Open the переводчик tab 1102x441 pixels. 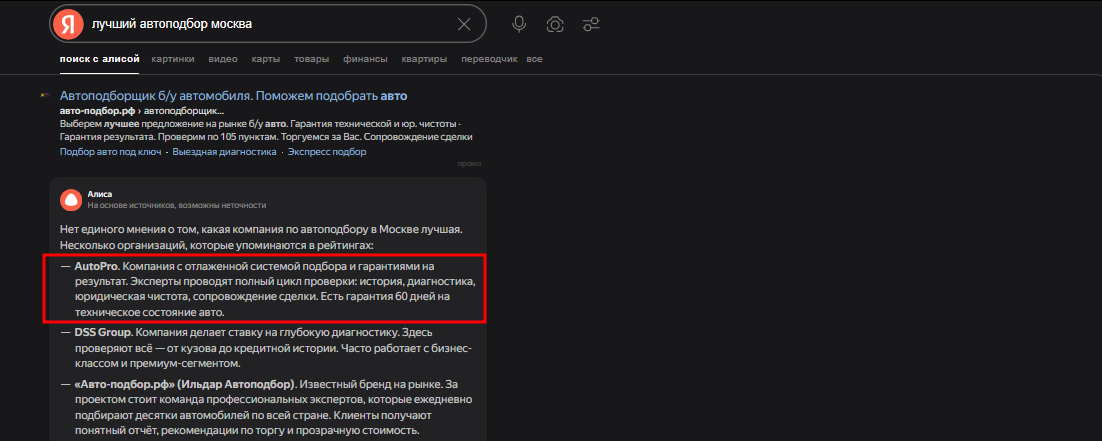click(489, 59)
